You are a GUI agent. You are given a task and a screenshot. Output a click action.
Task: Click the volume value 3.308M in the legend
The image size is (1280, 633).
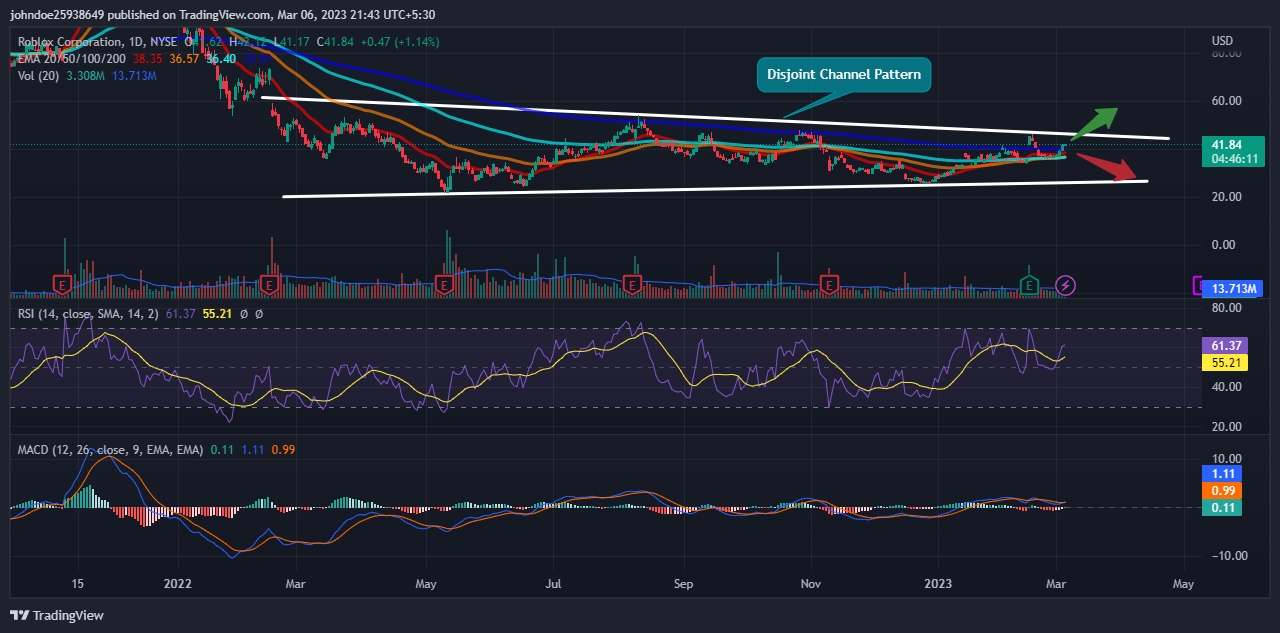[88, 76]
